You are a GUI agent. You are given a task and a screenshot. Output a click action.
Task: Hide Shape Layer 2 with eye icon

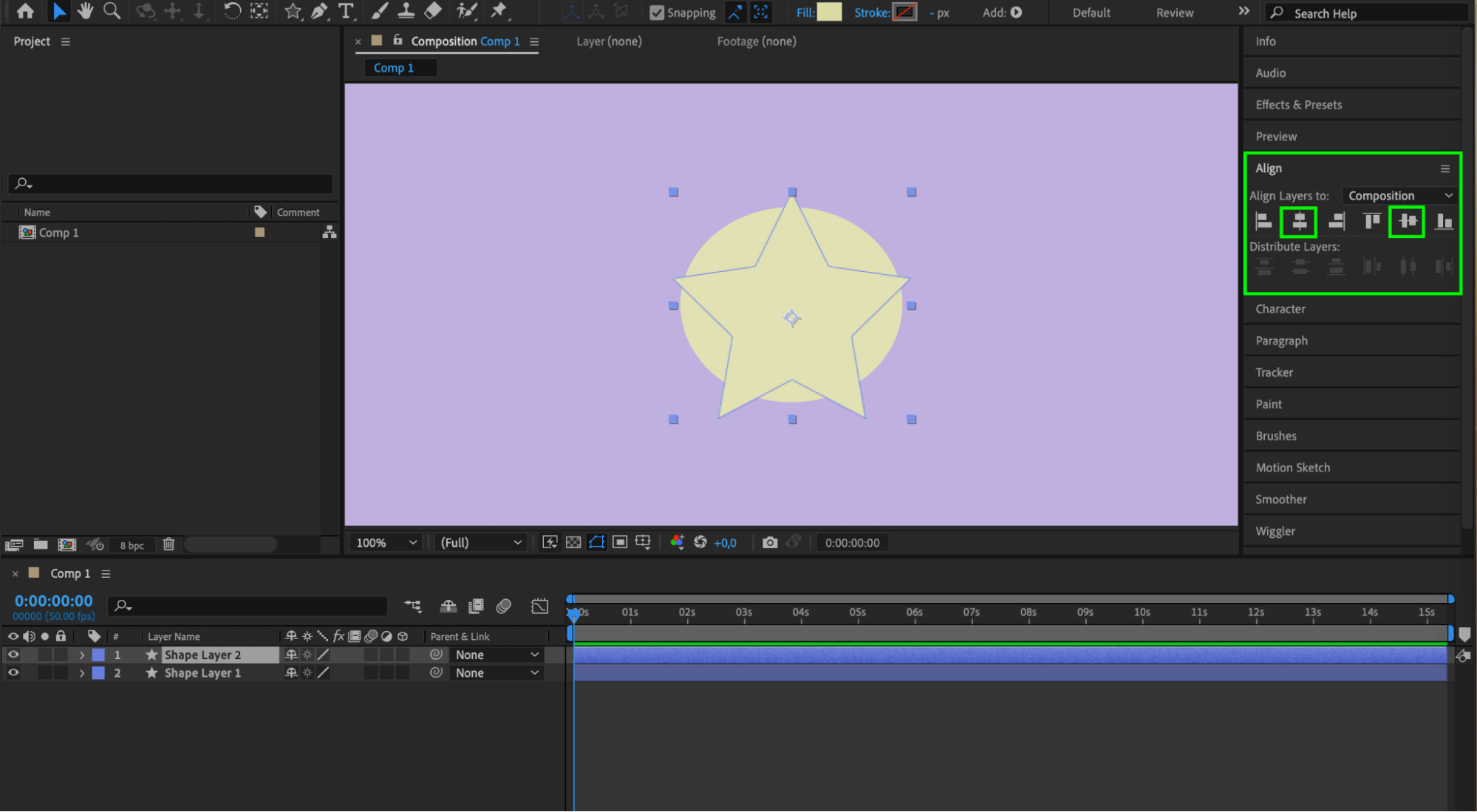coord(13,655)
